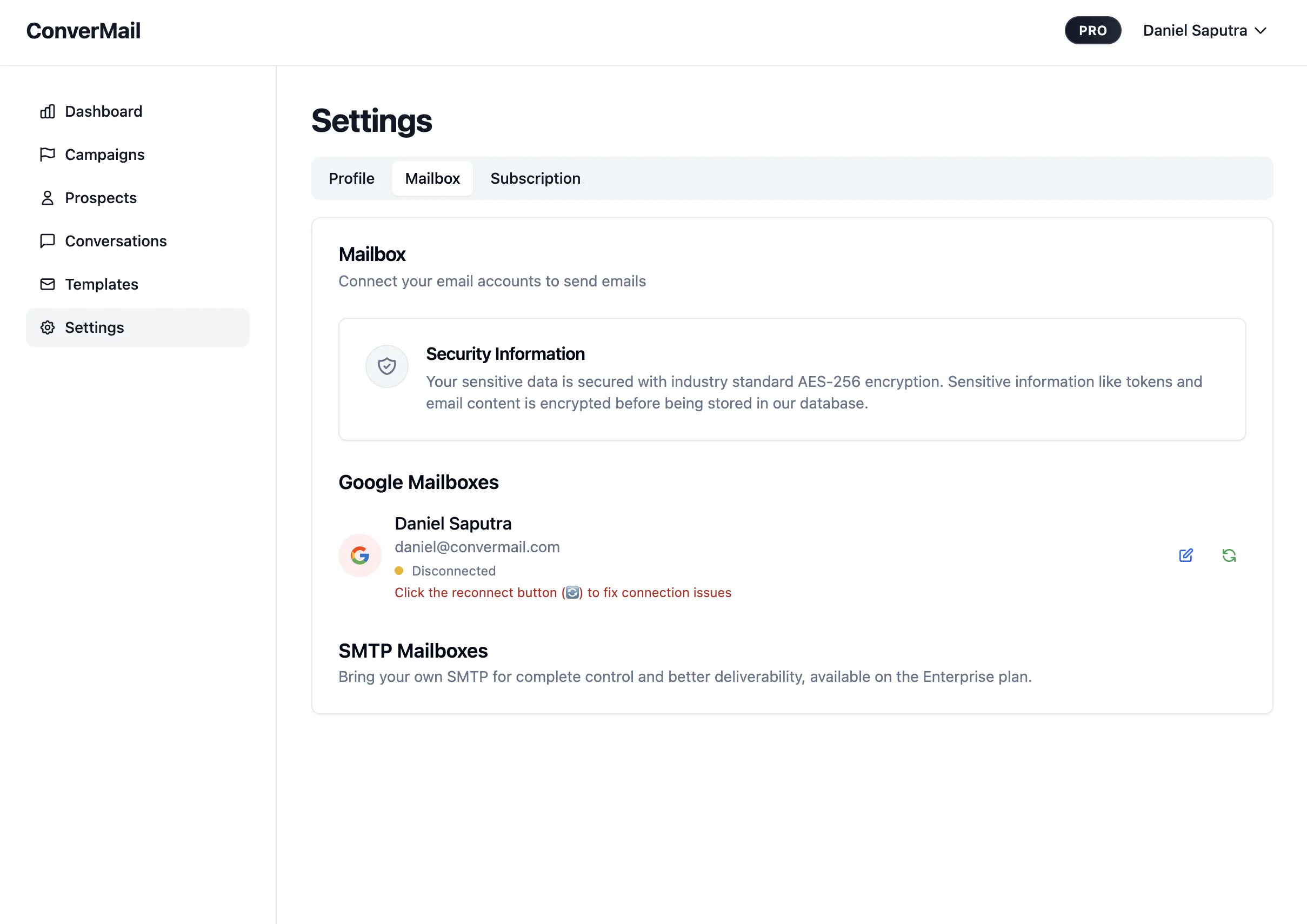This screenshot has height=924, width=1307.
Task: Switch to the Subscription tab
Action: pos(535,179)
